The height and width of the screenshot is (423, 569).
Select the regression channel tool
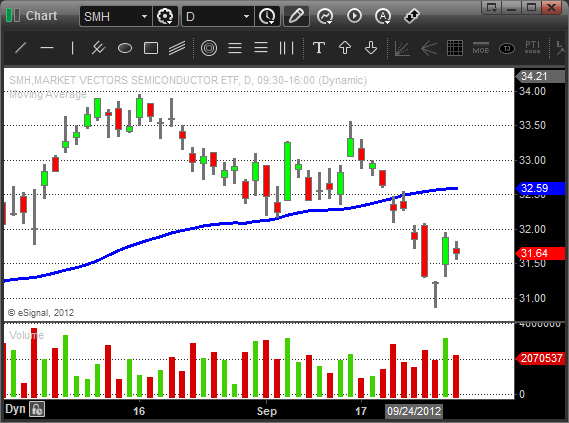coord(177,48)
